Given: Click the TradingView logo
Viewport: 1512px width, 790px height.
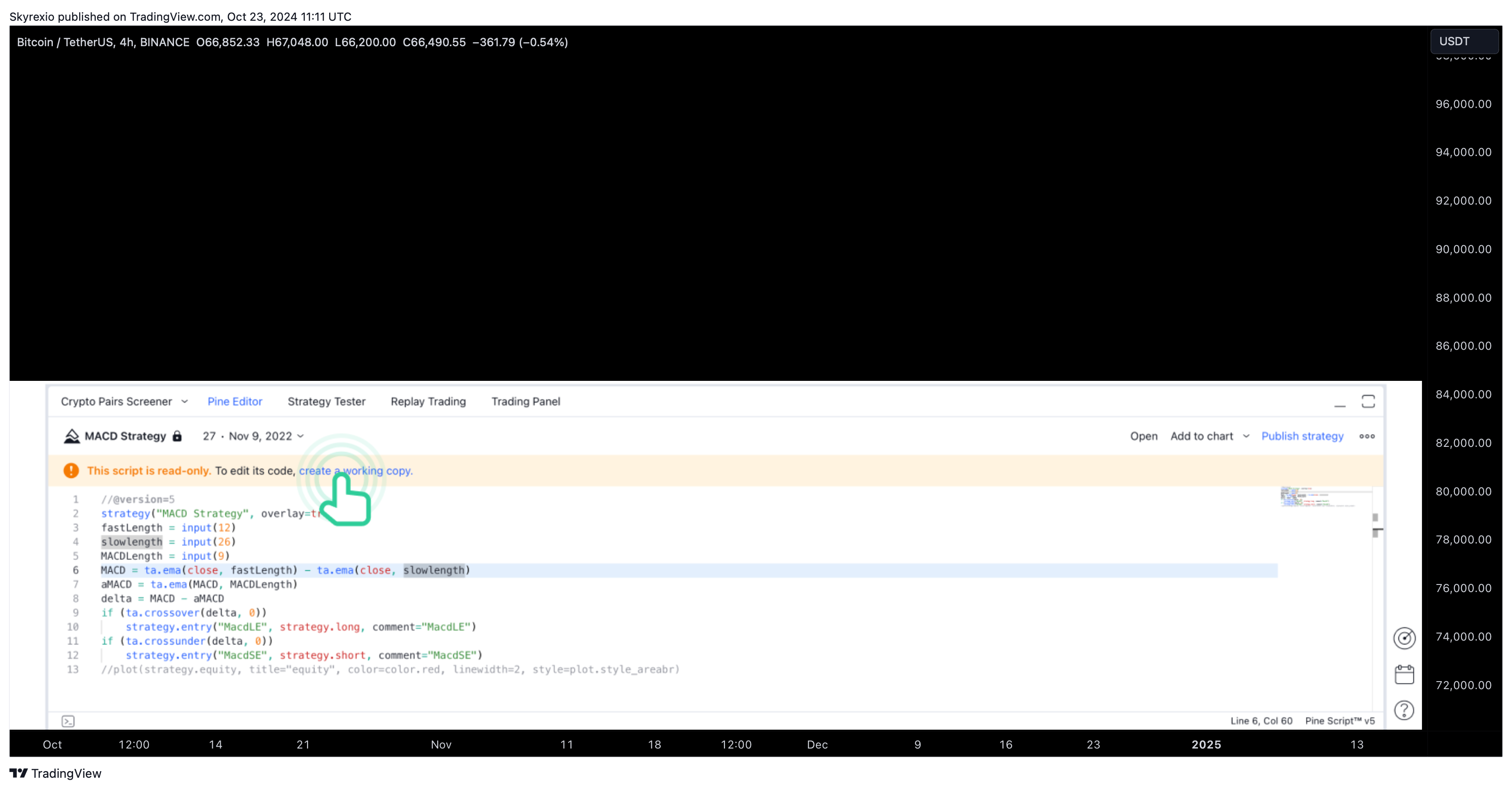Looking at the screenshot, I should [x=56, y=774].
